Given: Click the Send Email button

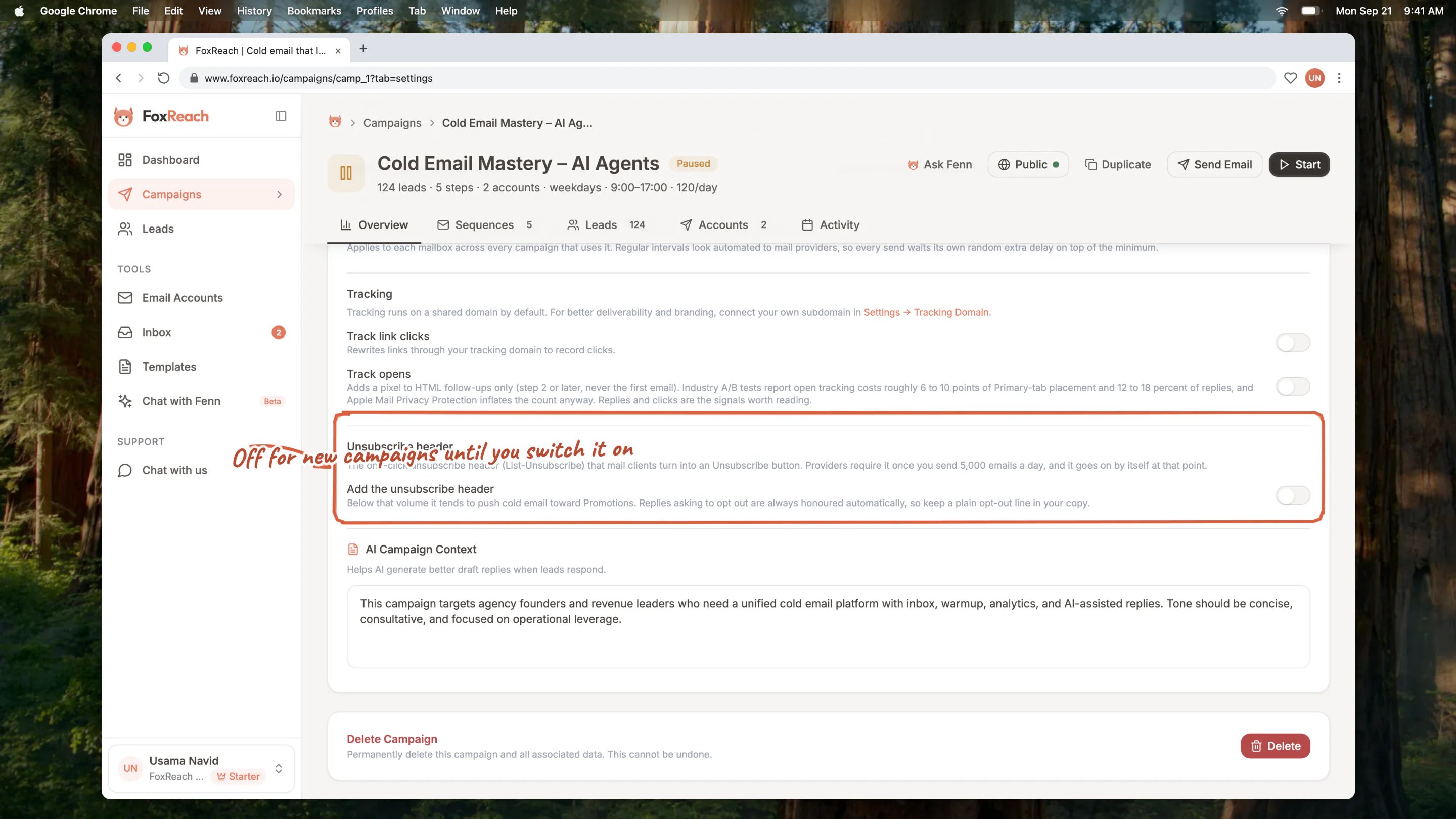Looking at the screenshot, I should [x=1215, y=164].
